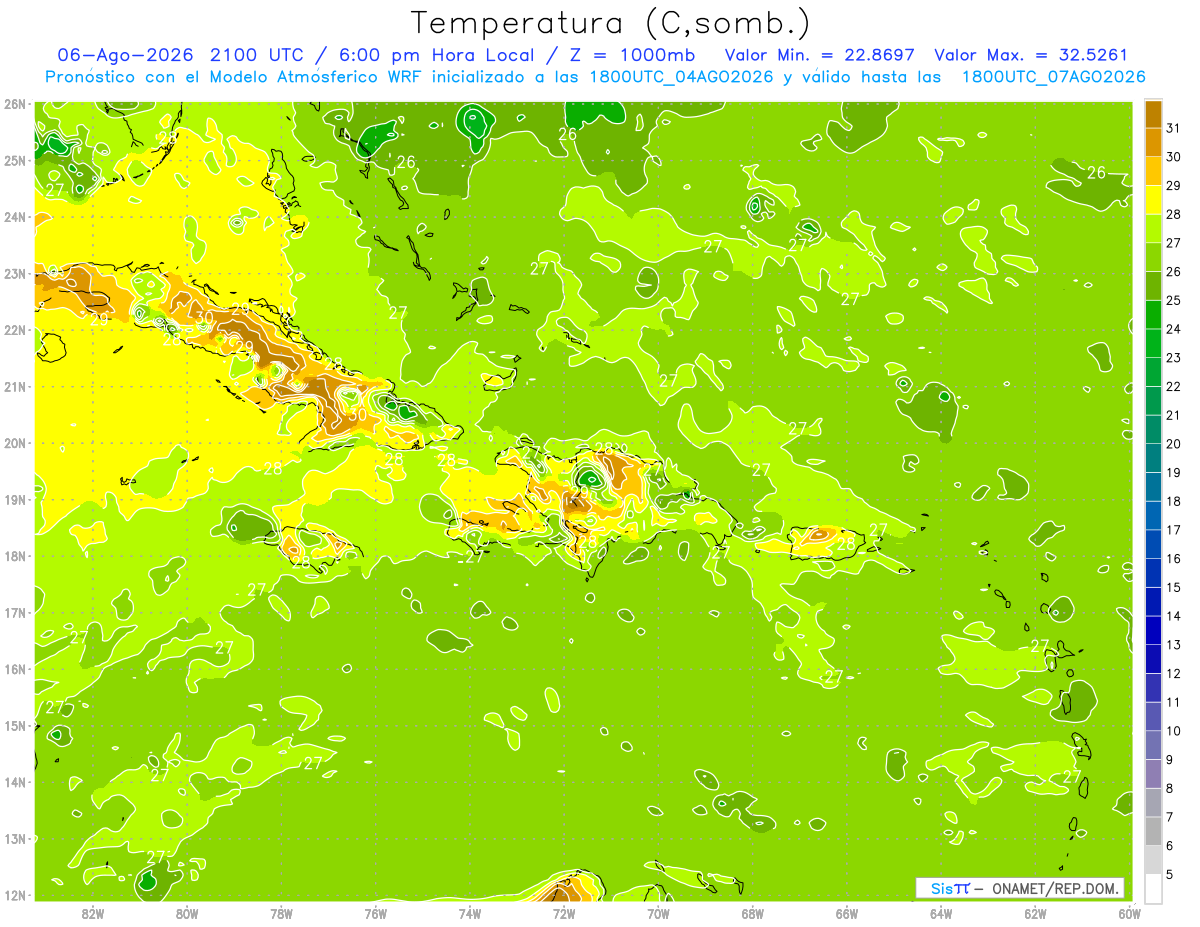Click the '70W' longitude axis label
1200x927 pixels.
pos(658,913)
